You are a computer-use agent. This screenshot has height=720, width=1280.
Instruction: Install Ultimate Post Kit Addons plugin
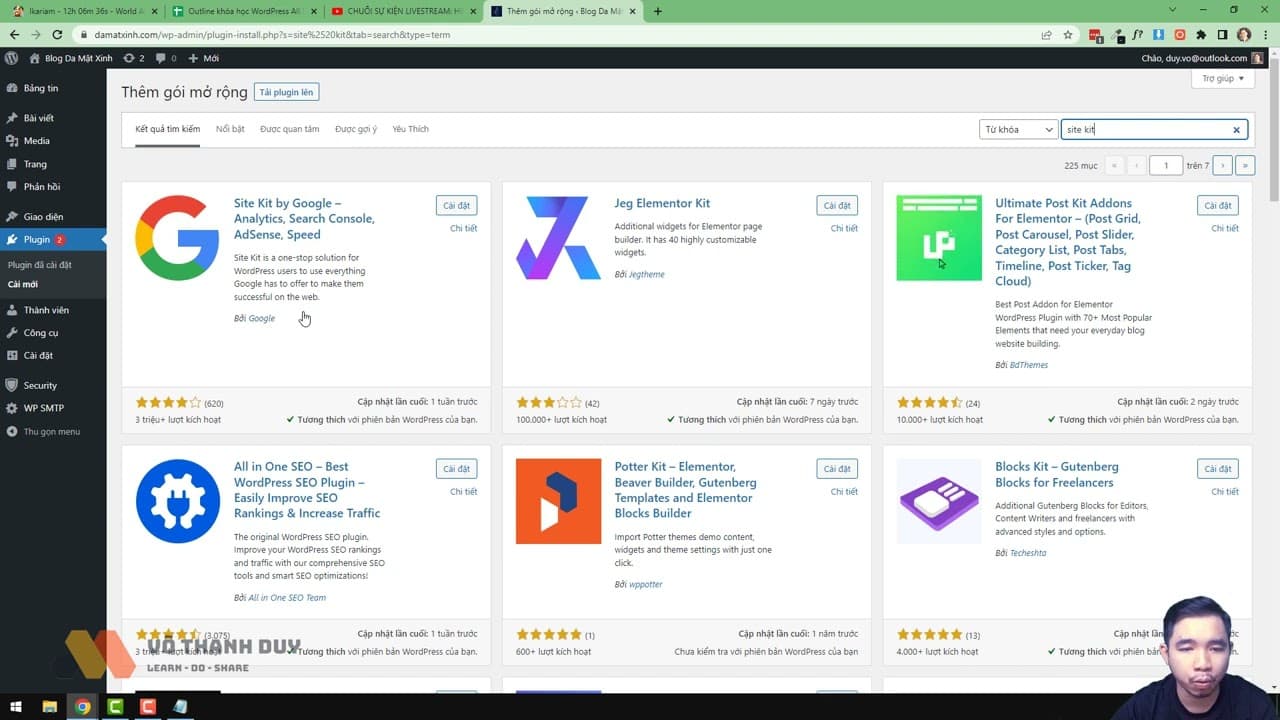click(x=1217, y=206)
